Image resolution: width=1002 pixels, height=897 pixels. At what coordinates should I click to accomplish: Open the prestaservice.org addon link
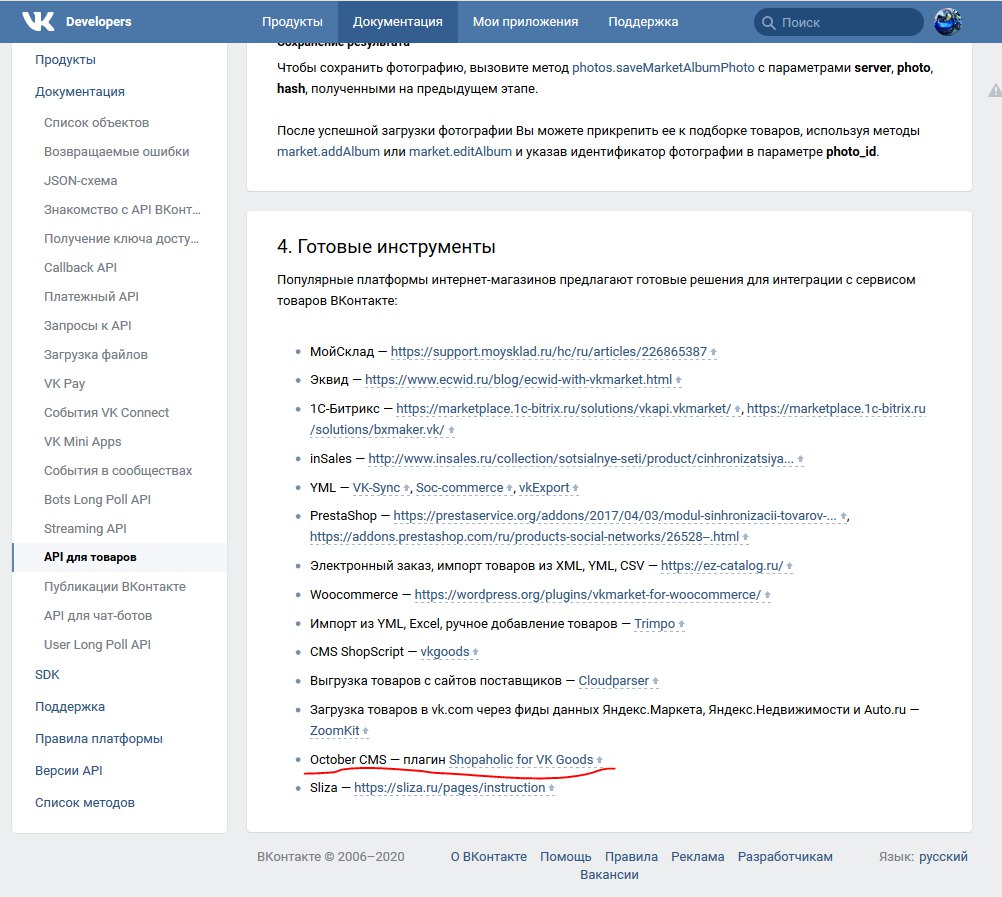click(615, 516)
